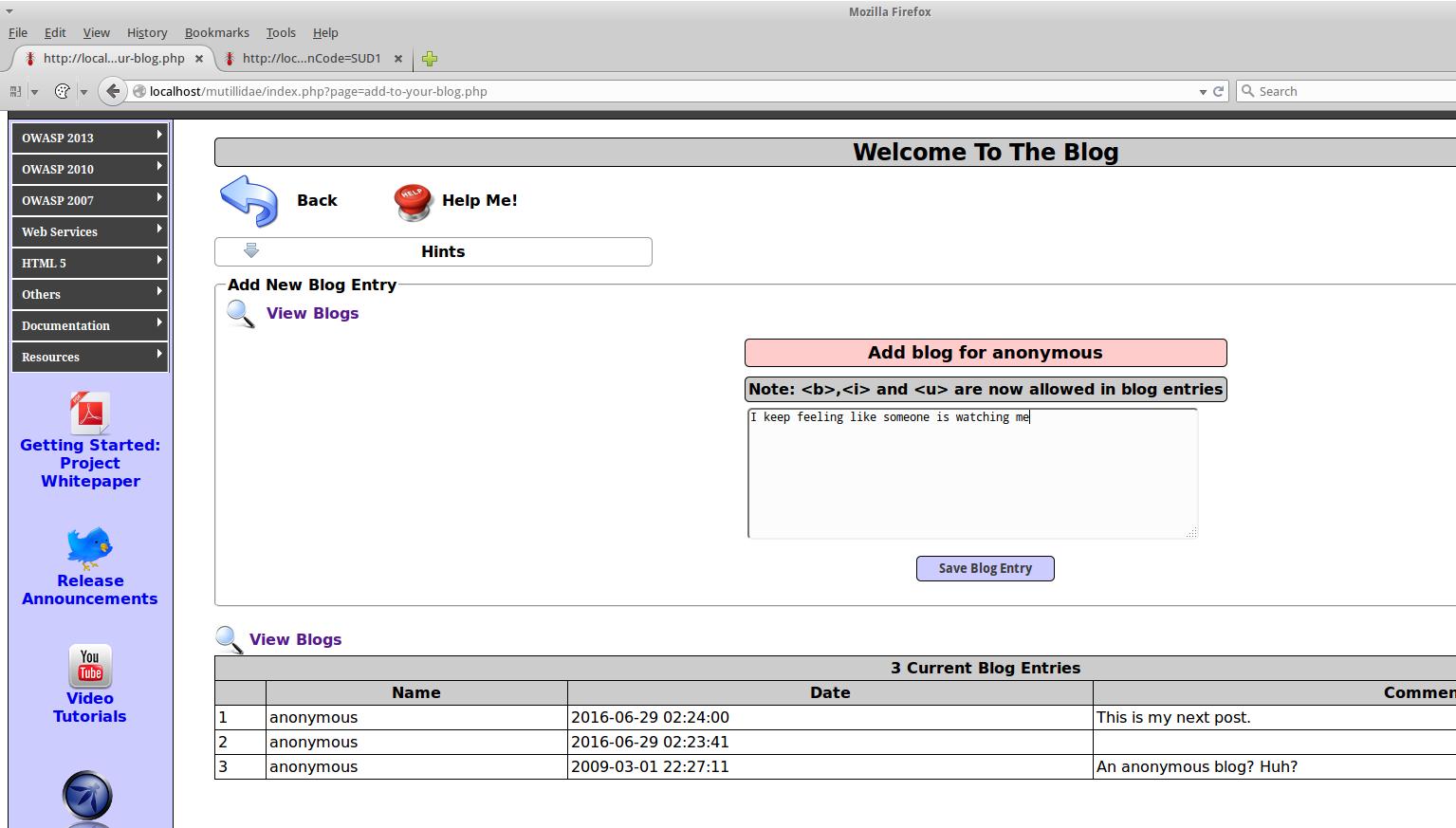Close the add-to-your-blog.php tab

click(x=199, y=58)
